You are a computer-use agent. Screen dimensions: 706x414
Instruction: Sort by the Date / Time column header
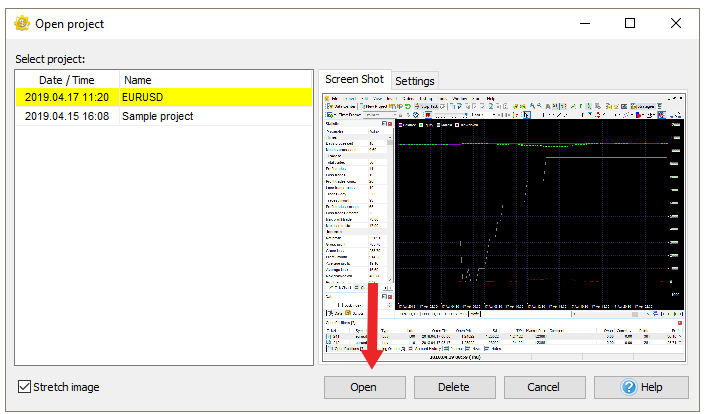pos(67,80)
